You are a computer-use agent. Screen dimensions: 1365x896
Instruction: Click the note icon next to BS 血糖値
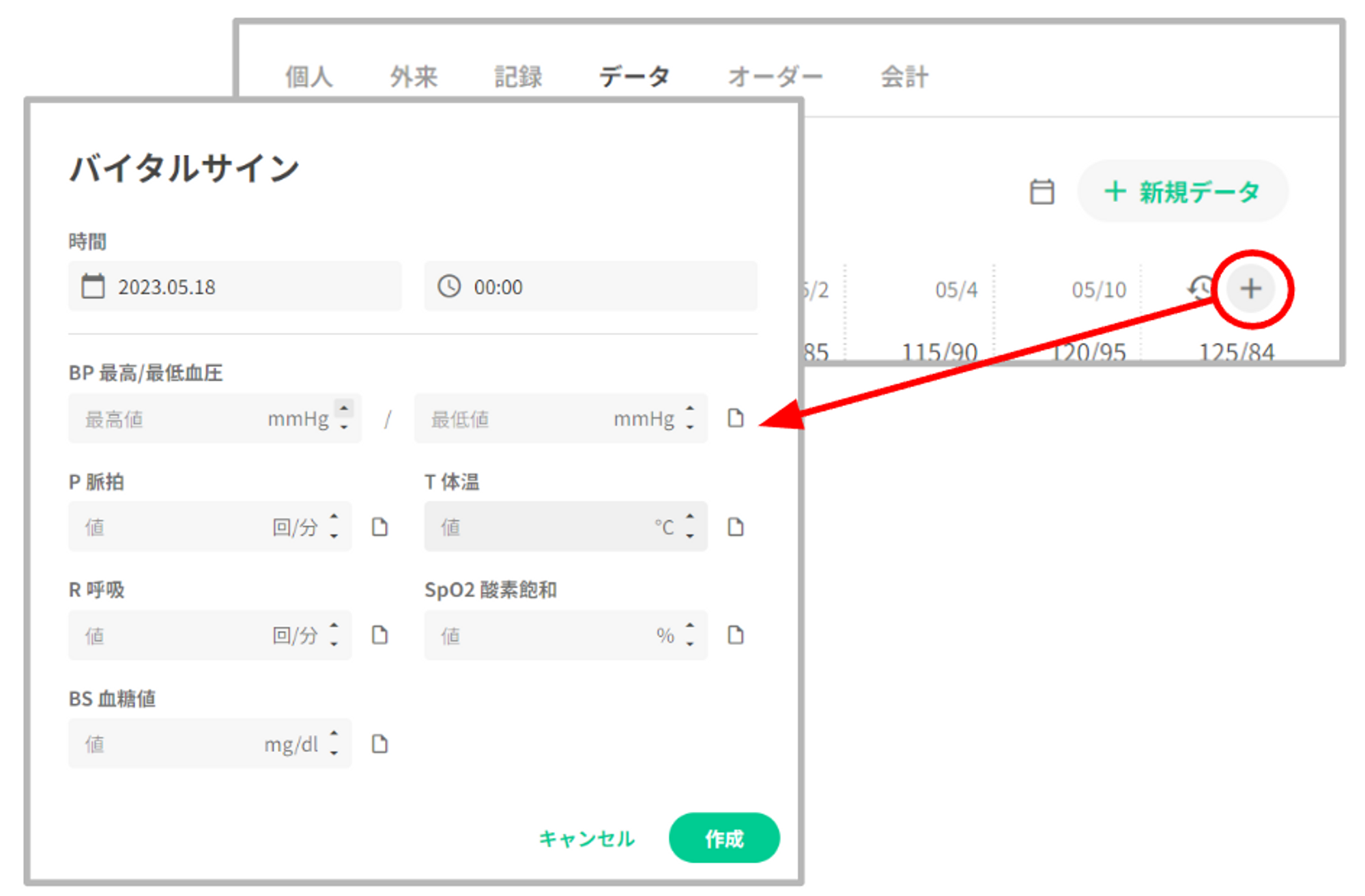tap(379, 744)
